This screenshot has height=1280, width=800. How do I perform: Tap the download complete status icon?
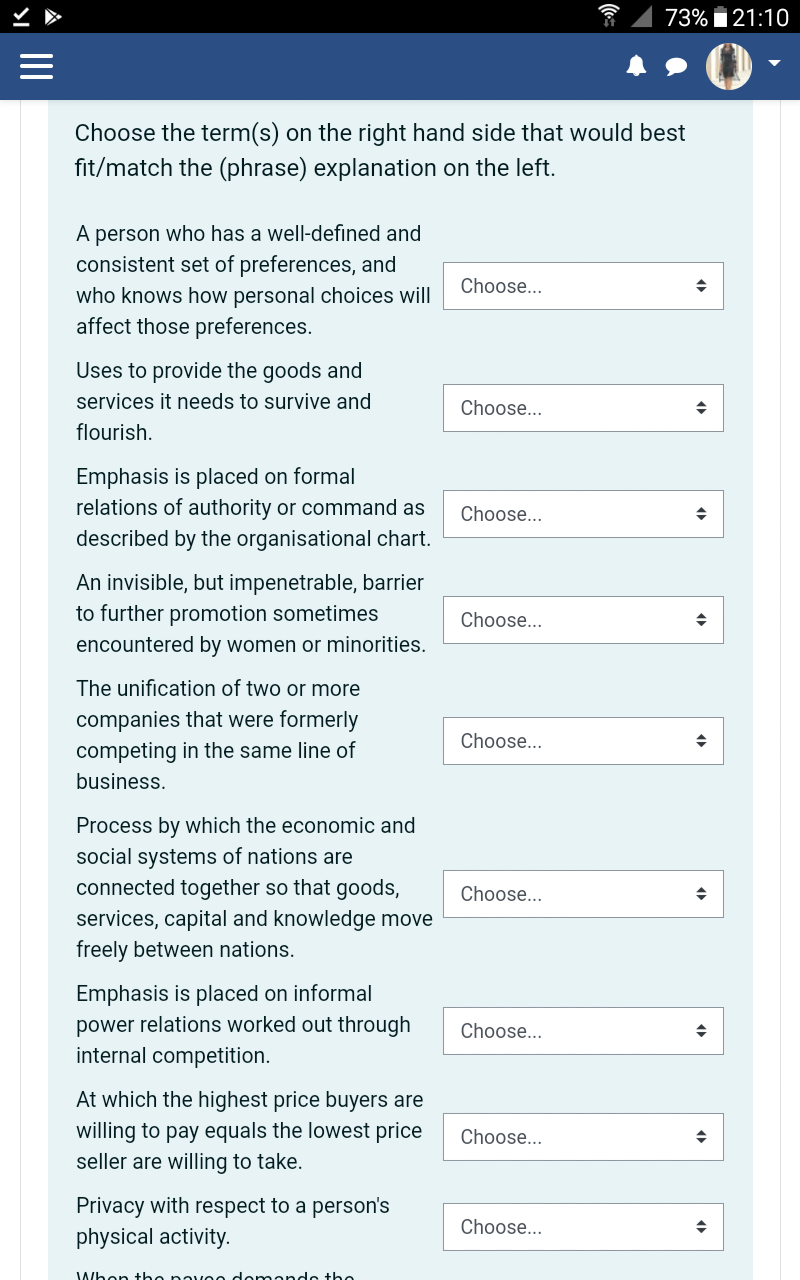pos(20,16)
